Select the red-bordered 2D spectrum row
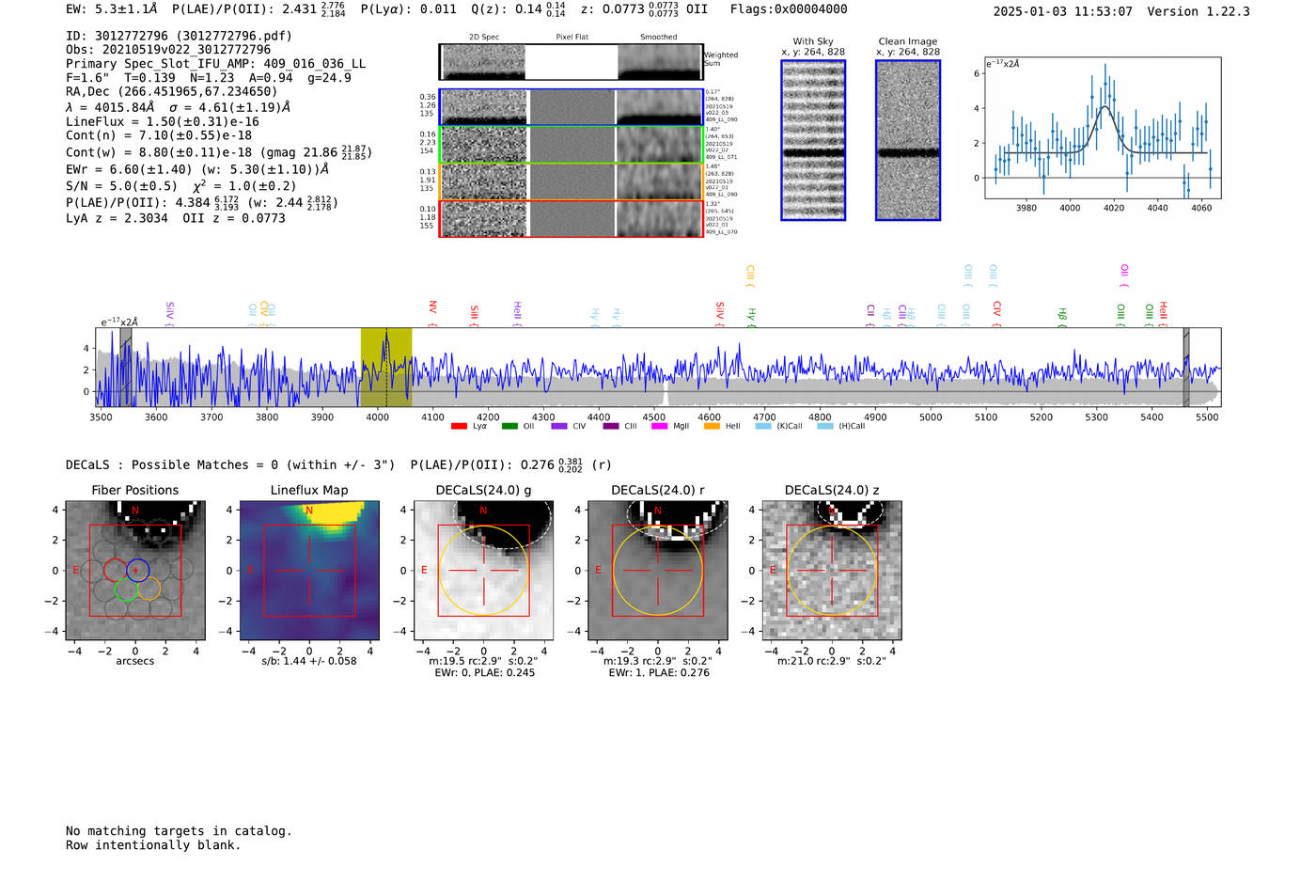The height and width of the screenshot is (896, 1316). [572, 219]
